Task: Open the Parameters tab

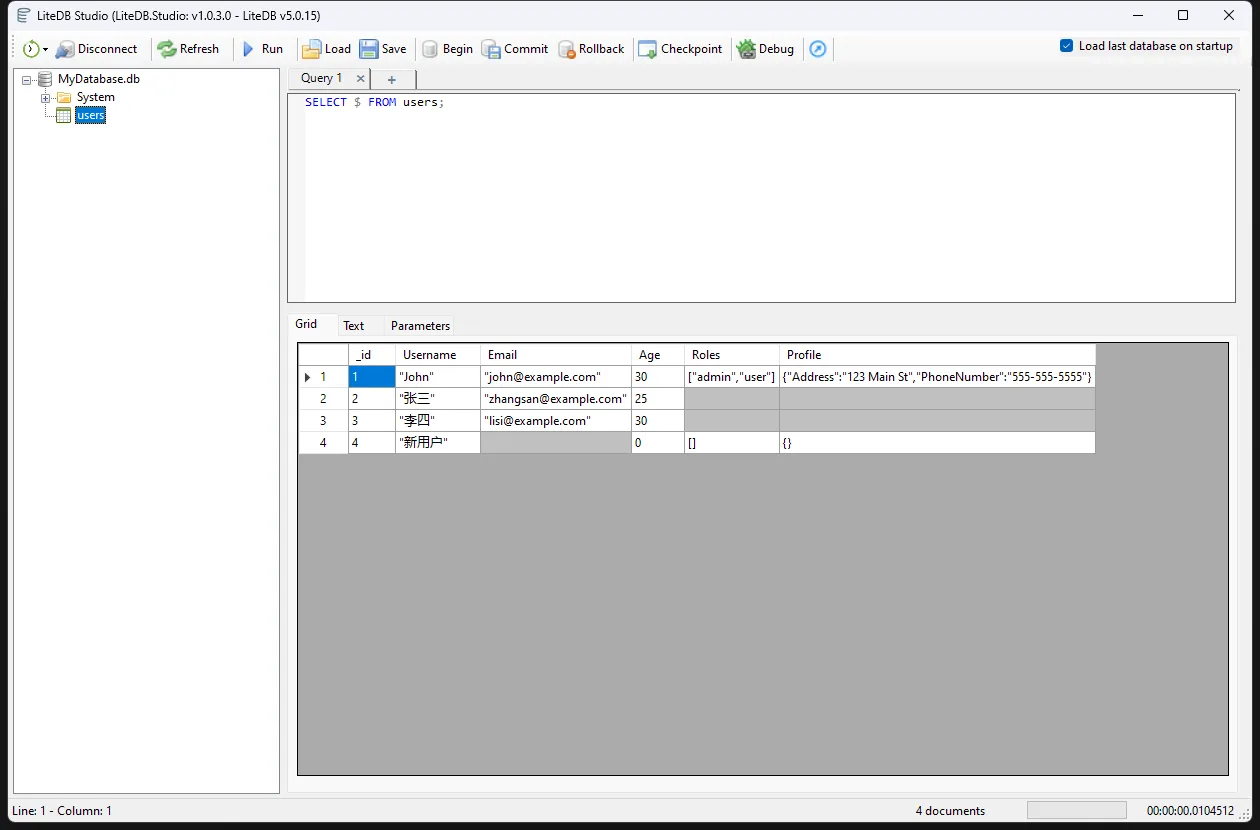Action: pyautogui.click(x=420, y=326)
